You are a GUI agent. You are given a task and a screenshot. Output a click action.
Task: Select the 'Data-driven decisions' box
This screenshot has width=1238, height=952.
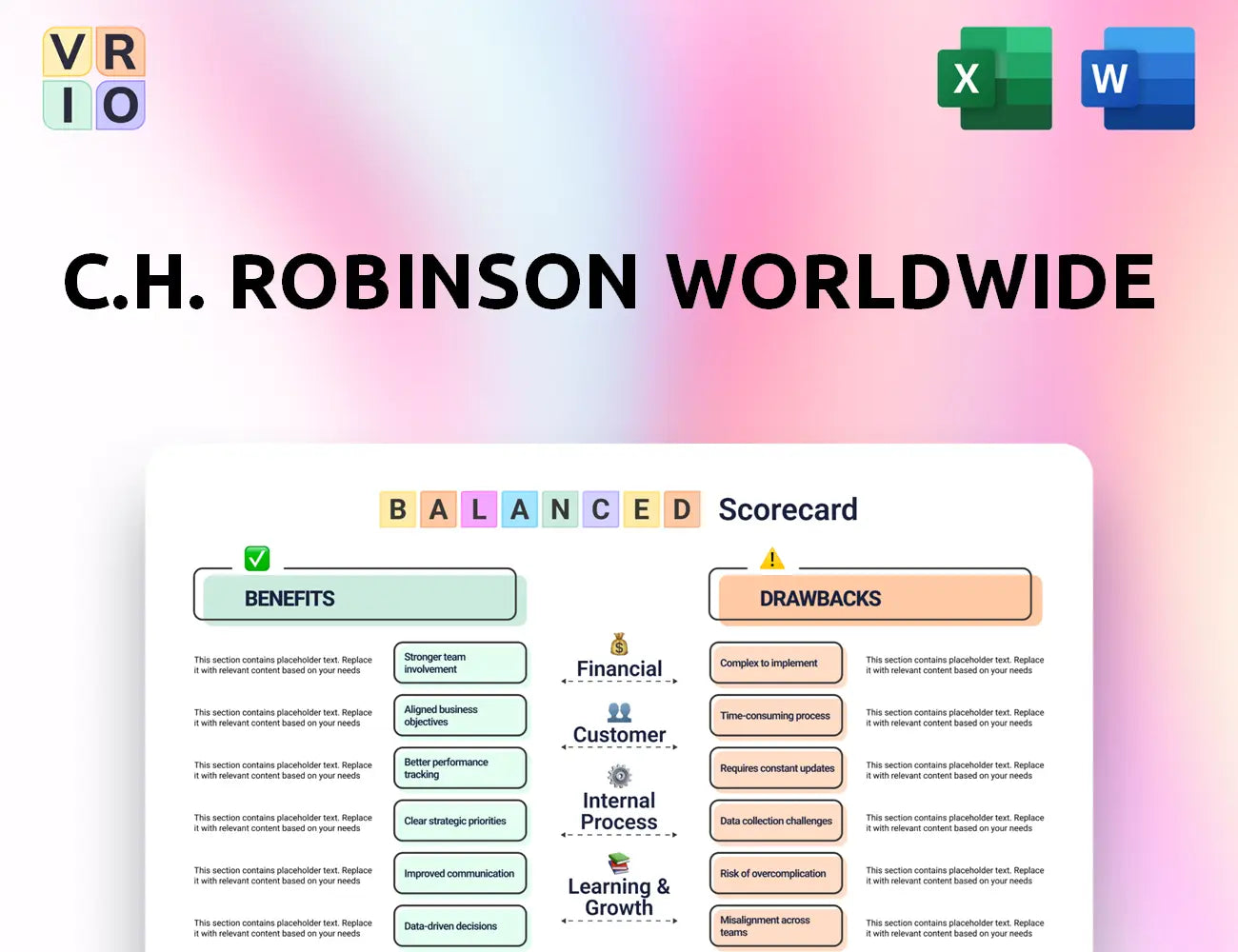460,925
